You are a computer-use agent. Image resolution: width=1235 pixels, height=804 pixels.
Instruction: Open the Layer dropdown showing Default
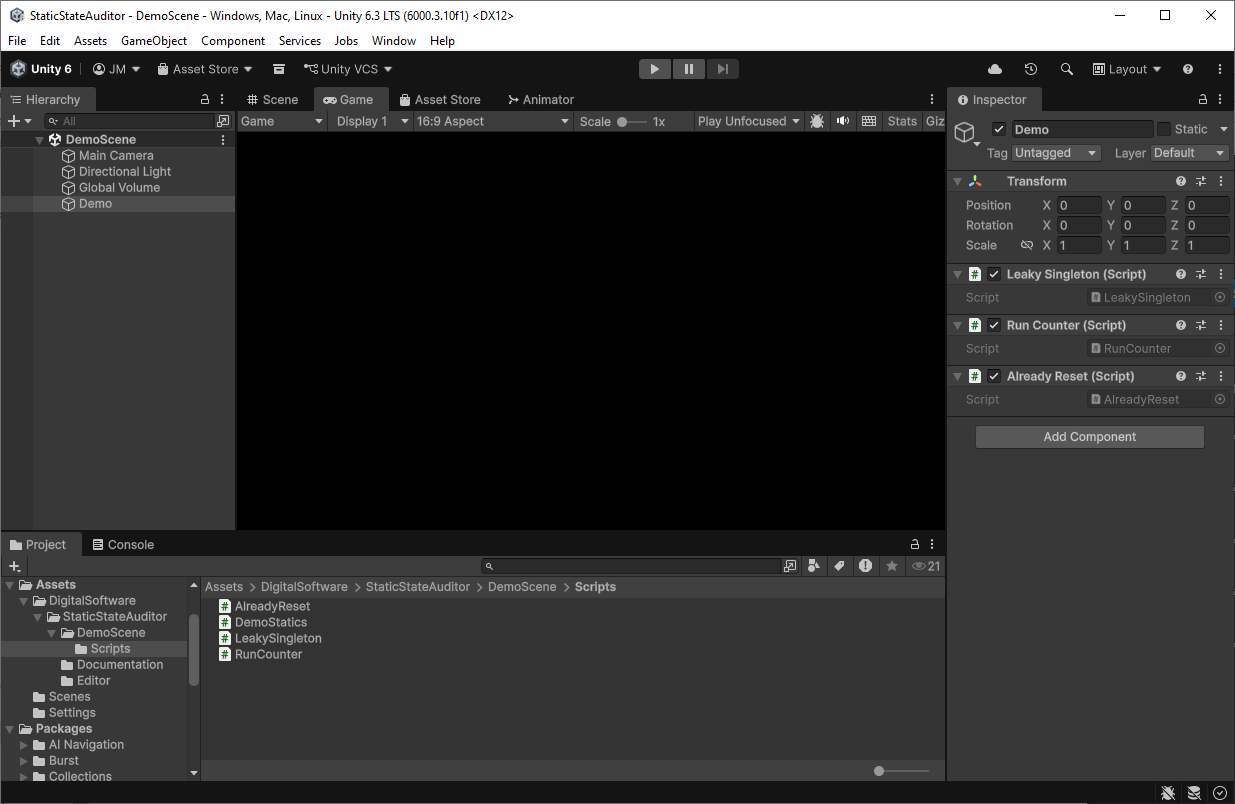[x=1190, y=153]
